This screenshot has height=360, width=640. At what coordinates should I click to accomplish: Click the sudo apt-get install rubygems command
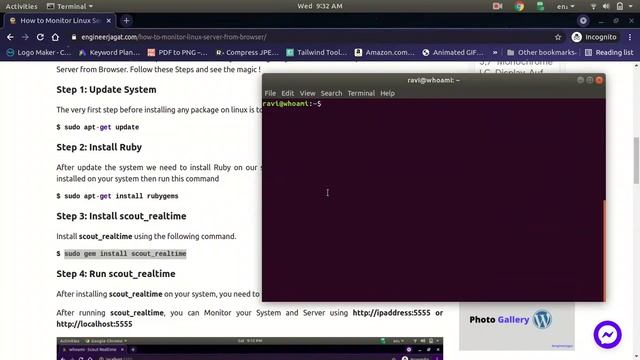click(121, 196)
